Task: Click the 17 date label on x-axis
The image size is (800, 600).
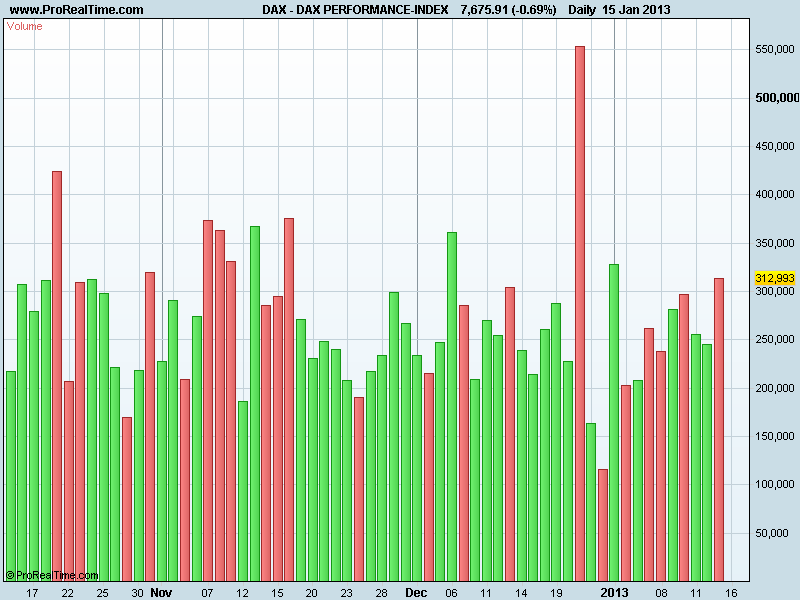Action: pos(32,593)
